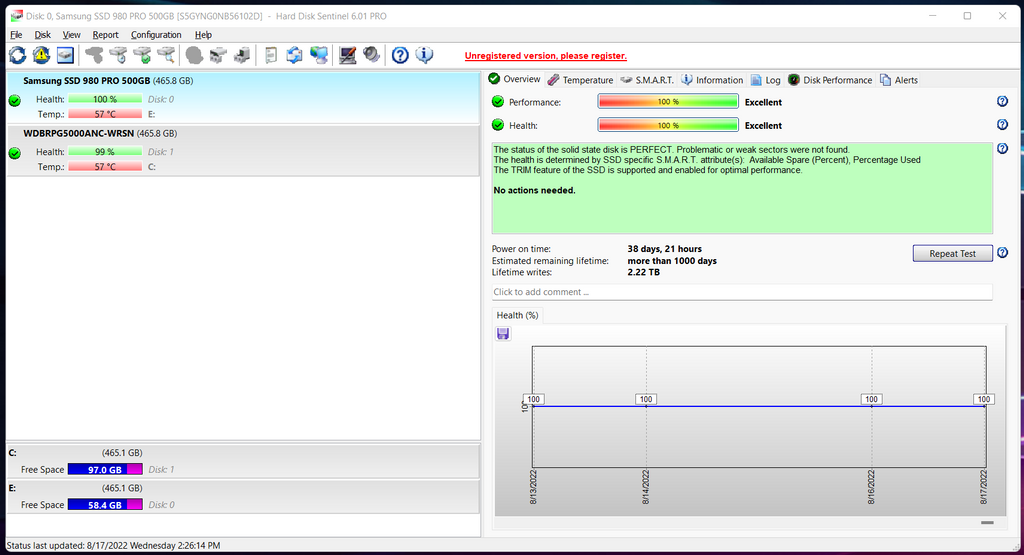Open the Report menu

click(105, 35)
